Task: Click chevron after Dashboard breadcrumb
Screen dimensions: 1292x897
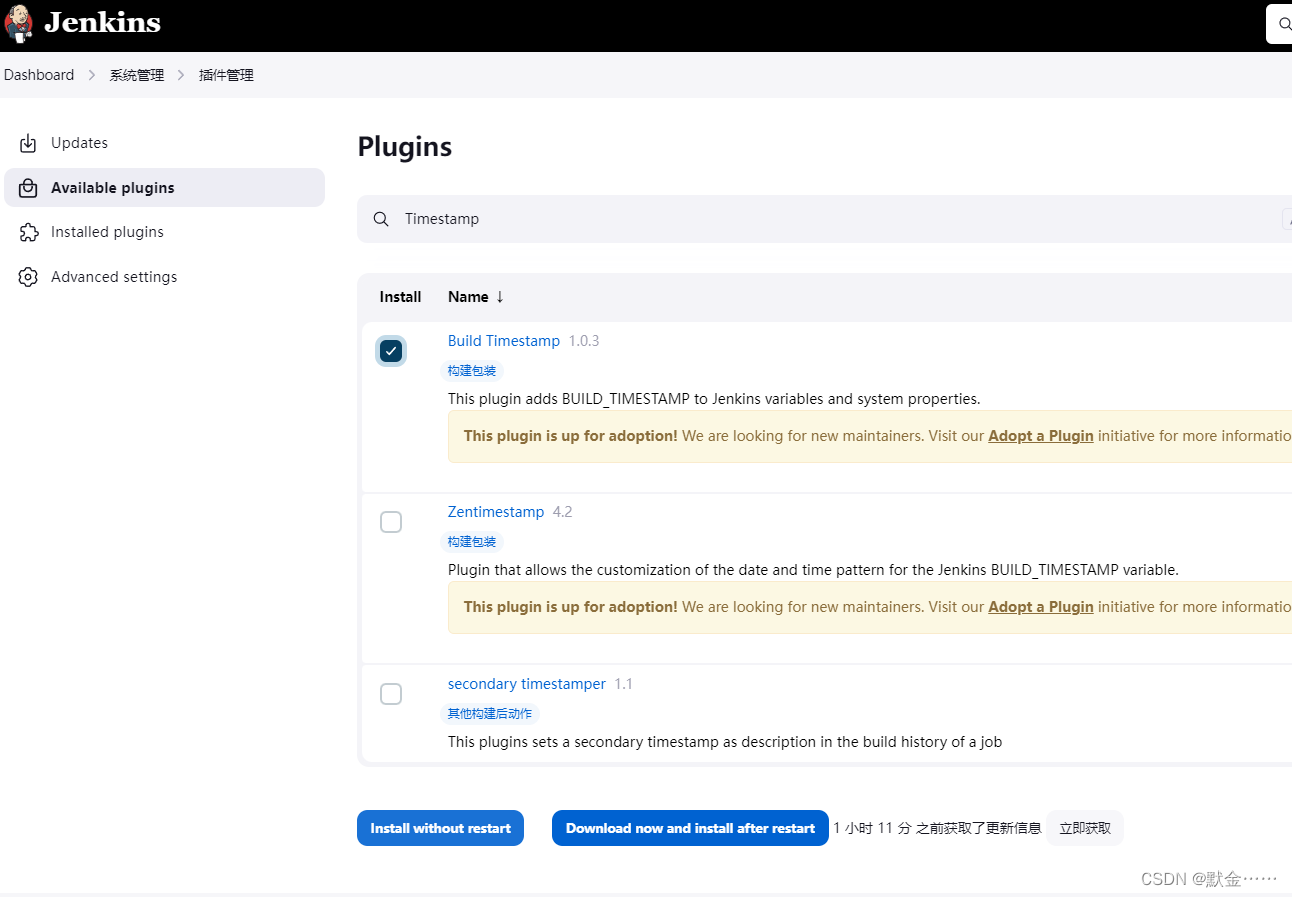Action: tap(92, 75)
